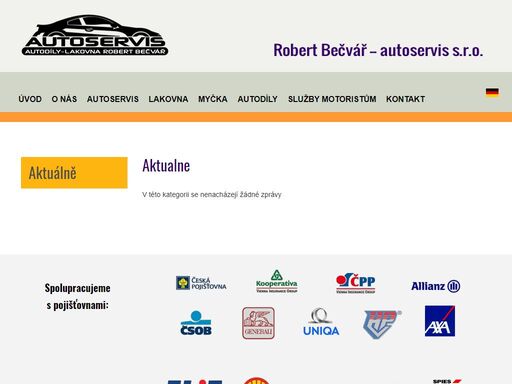Viewport: 512px width, 384px height.
Task: Select the AXA logo
Action: click(x=440, y=321)
